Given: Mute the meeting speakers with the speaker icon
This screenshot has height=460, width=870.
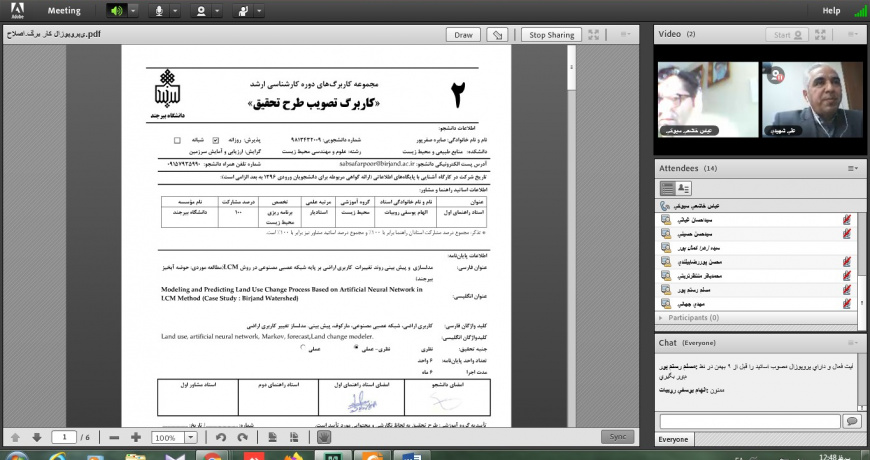Looking at the screenshot, I should pyautogui.click(x=117, y=11).
